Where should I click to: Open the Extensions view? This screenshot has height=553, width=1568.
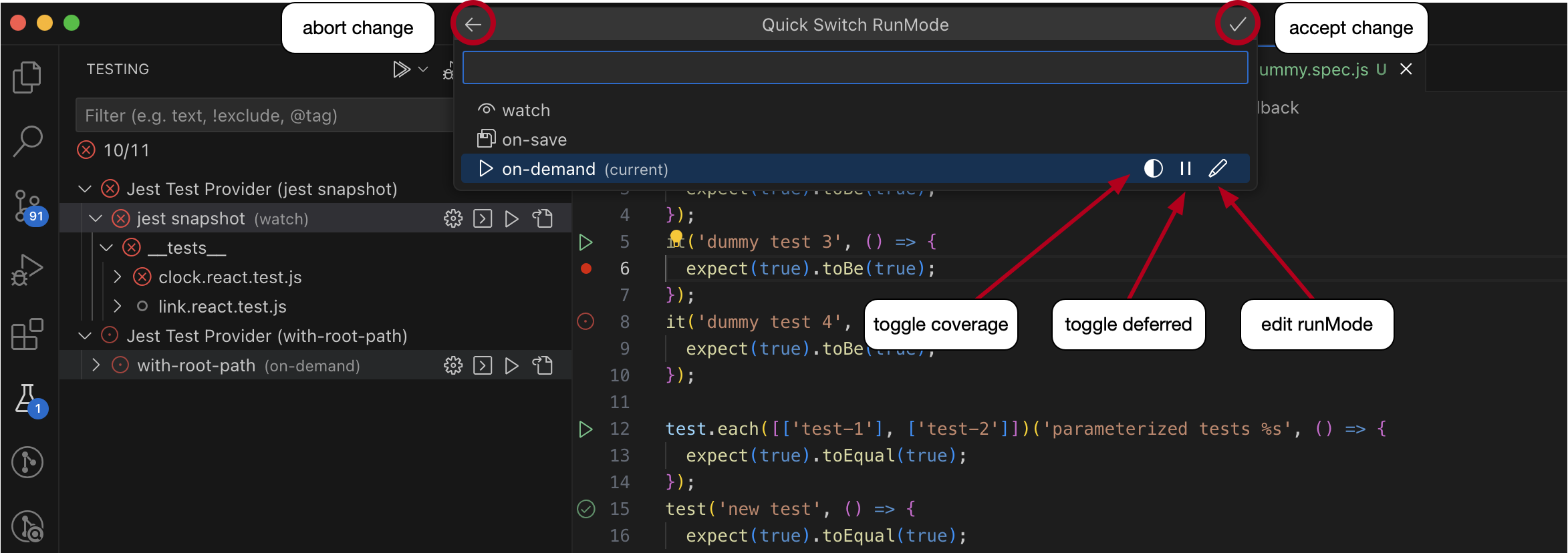[27, 334]
